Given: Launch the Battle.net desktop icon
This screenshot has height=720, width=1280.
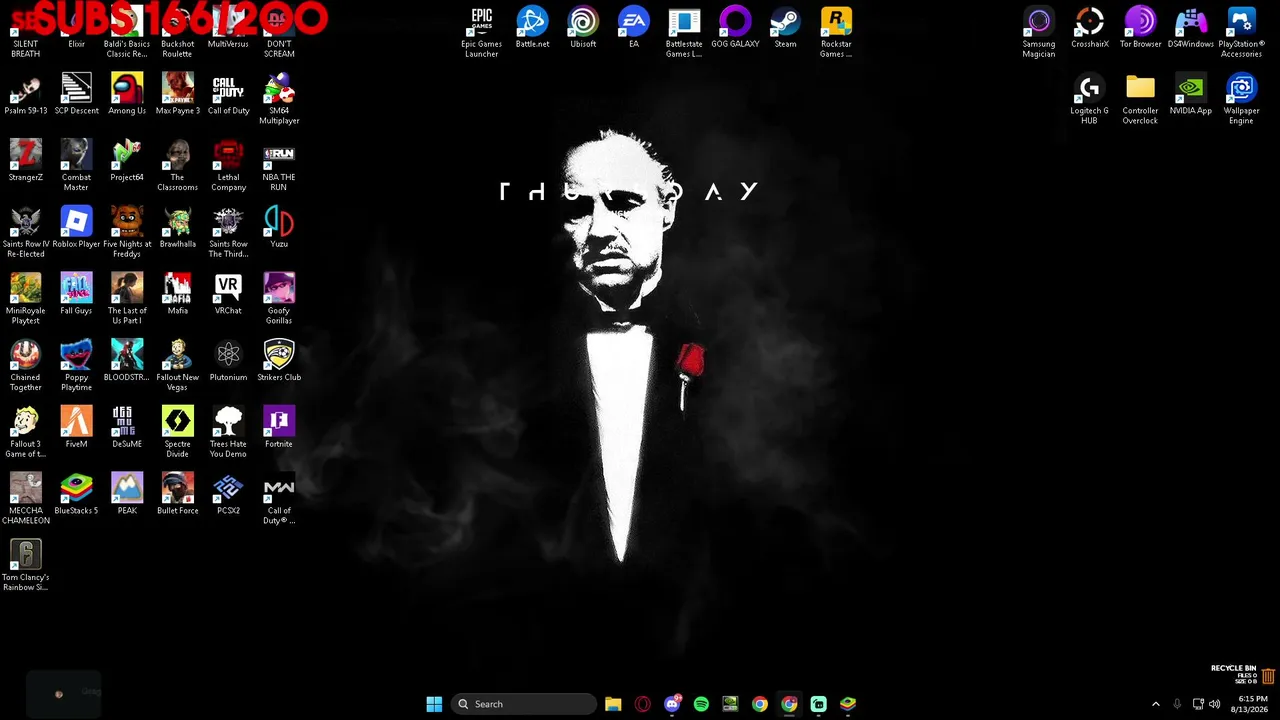Looking at the screenshot, I should [x=532, y=28].
